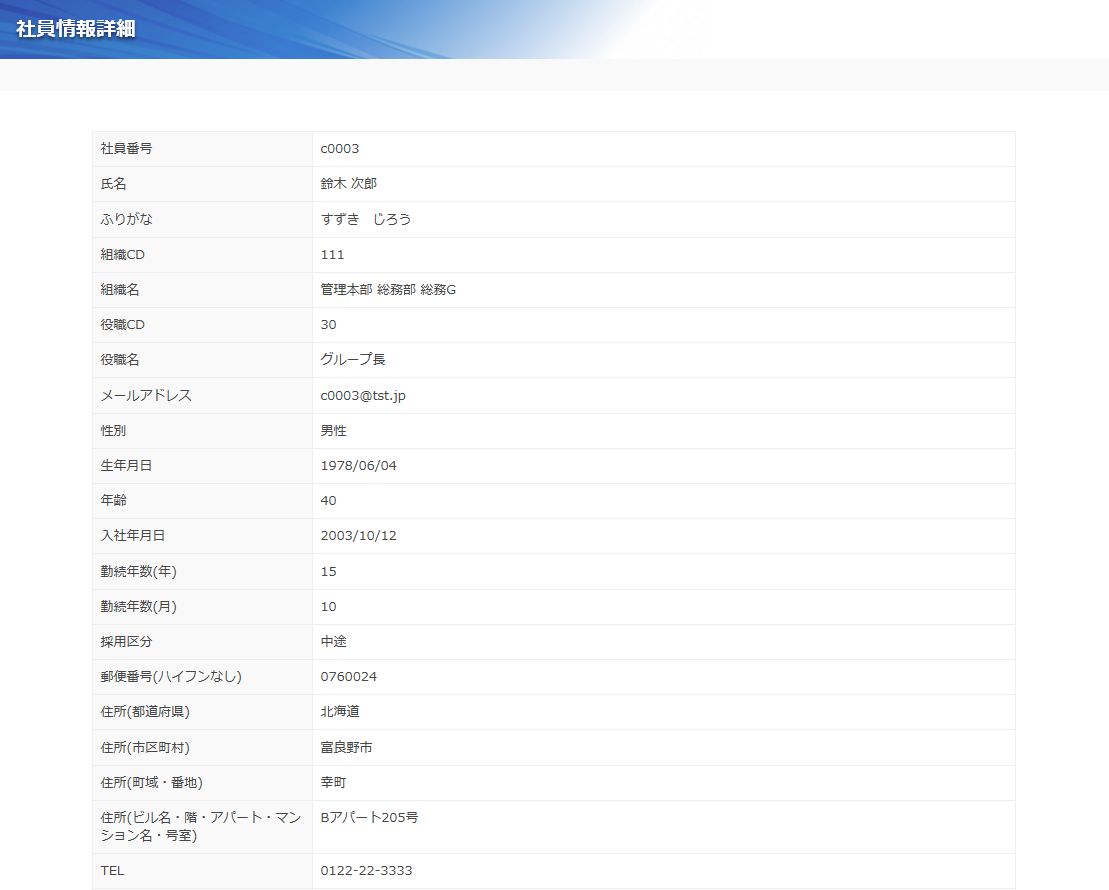Click the furigana value すずき じろう
The height and width of the screenshot is (890, 1109).
point(365,219)
